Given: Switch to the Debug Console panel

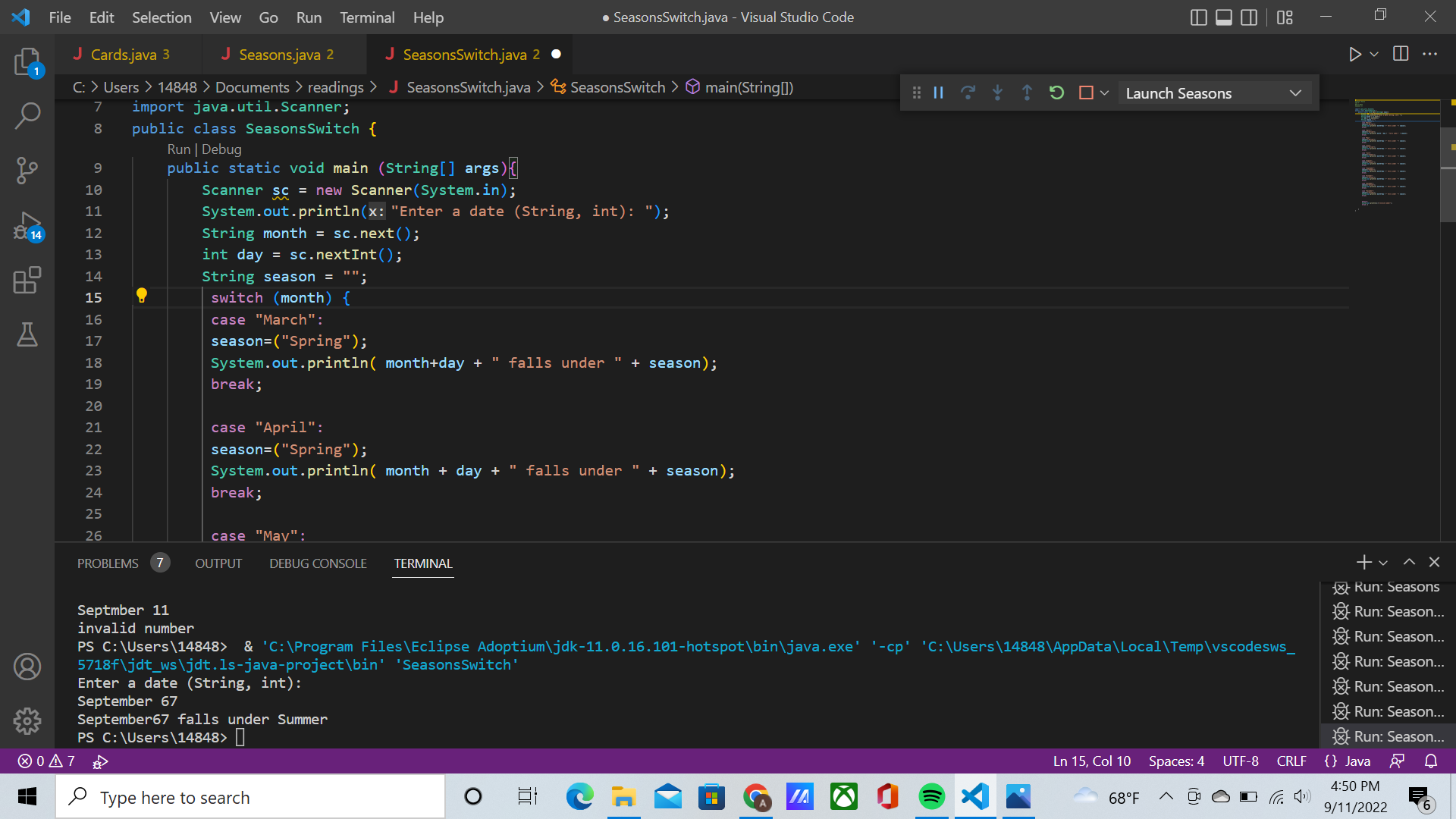Looking at the screenshot, I should [318, 563].
